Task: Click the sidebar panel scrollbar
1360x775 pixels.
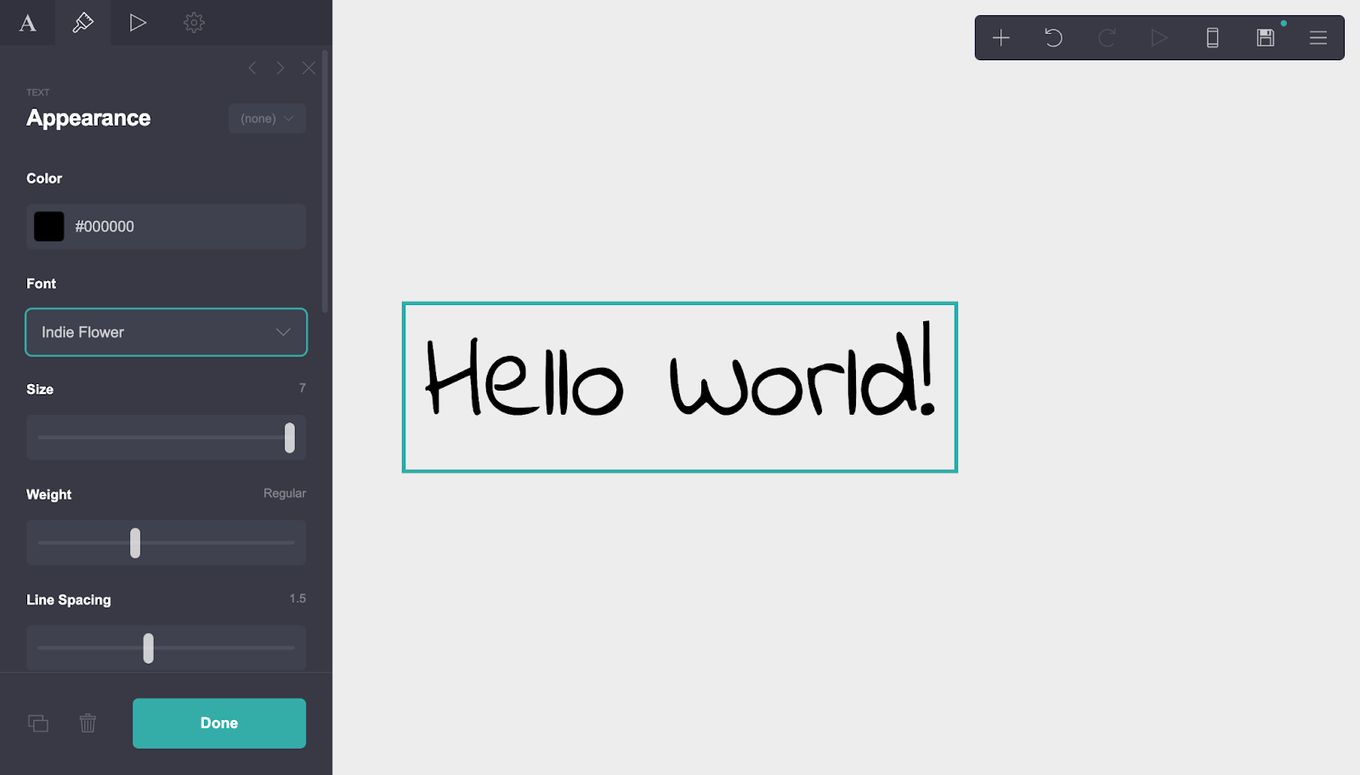Action: tap(325, 180)
